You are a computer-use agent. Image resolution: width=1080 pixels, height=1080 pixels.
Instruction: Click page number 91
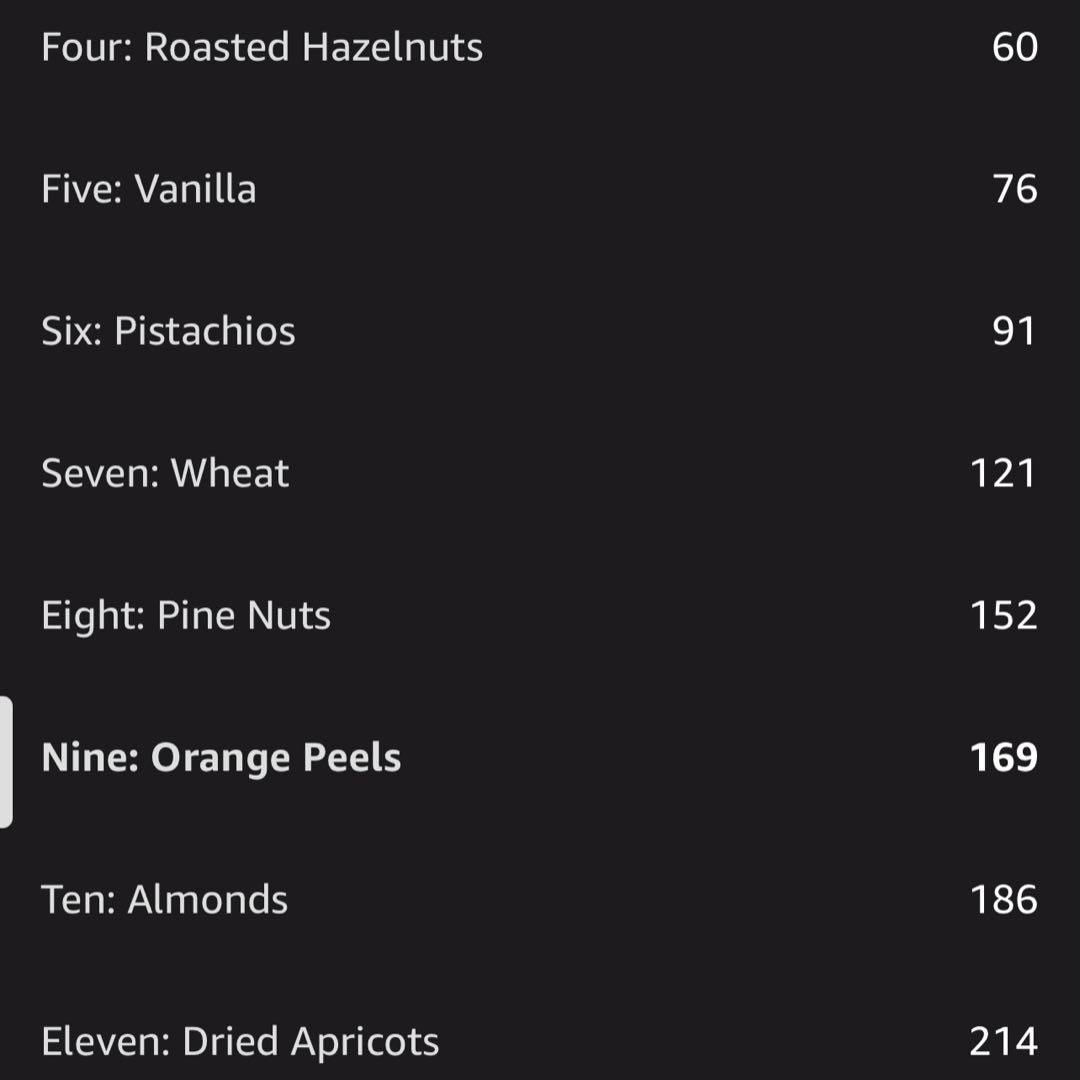[1014, 331]
